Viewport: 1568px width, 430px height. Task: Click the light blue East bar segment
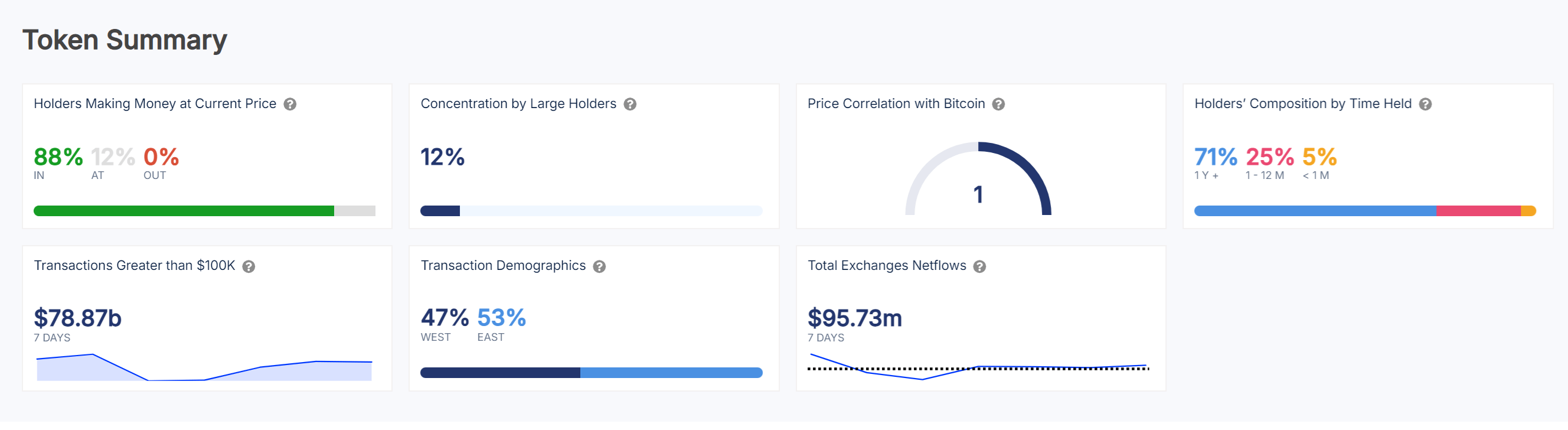click(x=671, y=373)
